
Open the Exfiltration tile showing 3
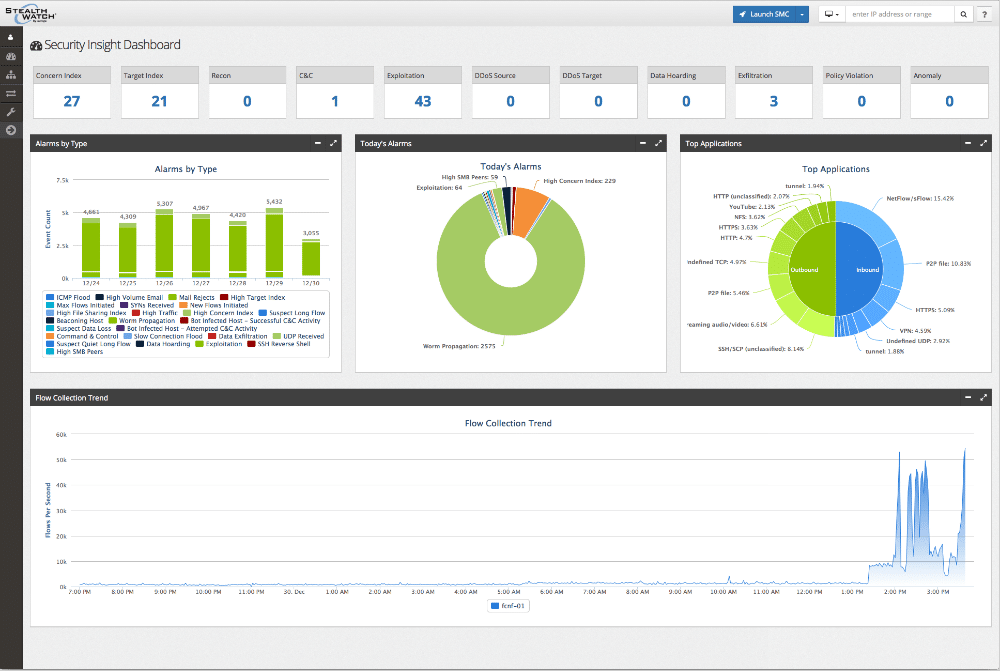[774, 92]
